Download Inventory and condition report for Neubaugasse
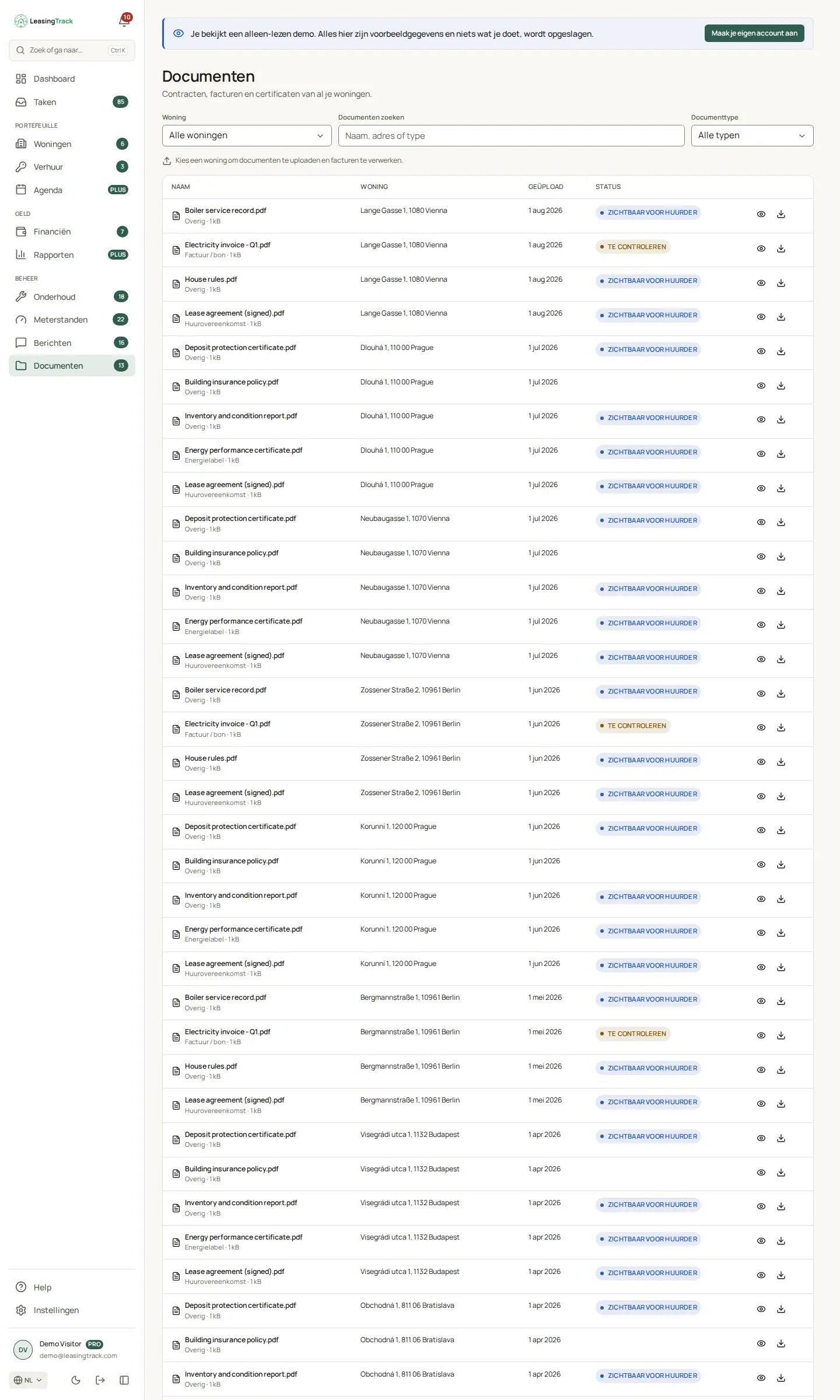840x1400 pixels. pyautogui.click(x=781, y=591)
